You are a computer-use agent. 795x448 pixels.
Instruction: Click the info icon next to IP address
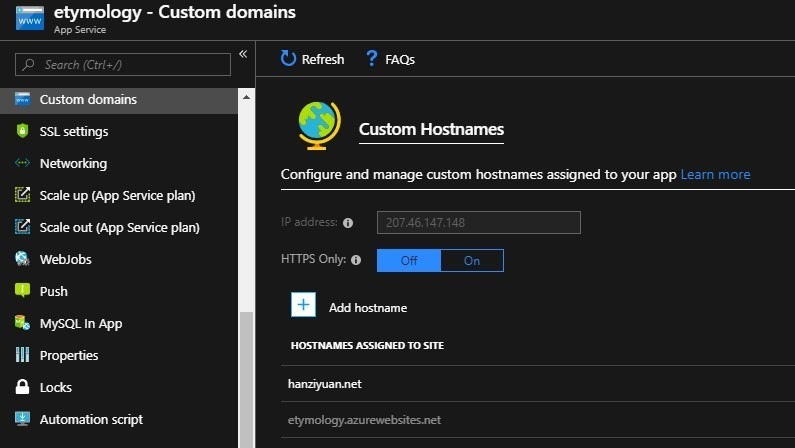tap(348, 223)
